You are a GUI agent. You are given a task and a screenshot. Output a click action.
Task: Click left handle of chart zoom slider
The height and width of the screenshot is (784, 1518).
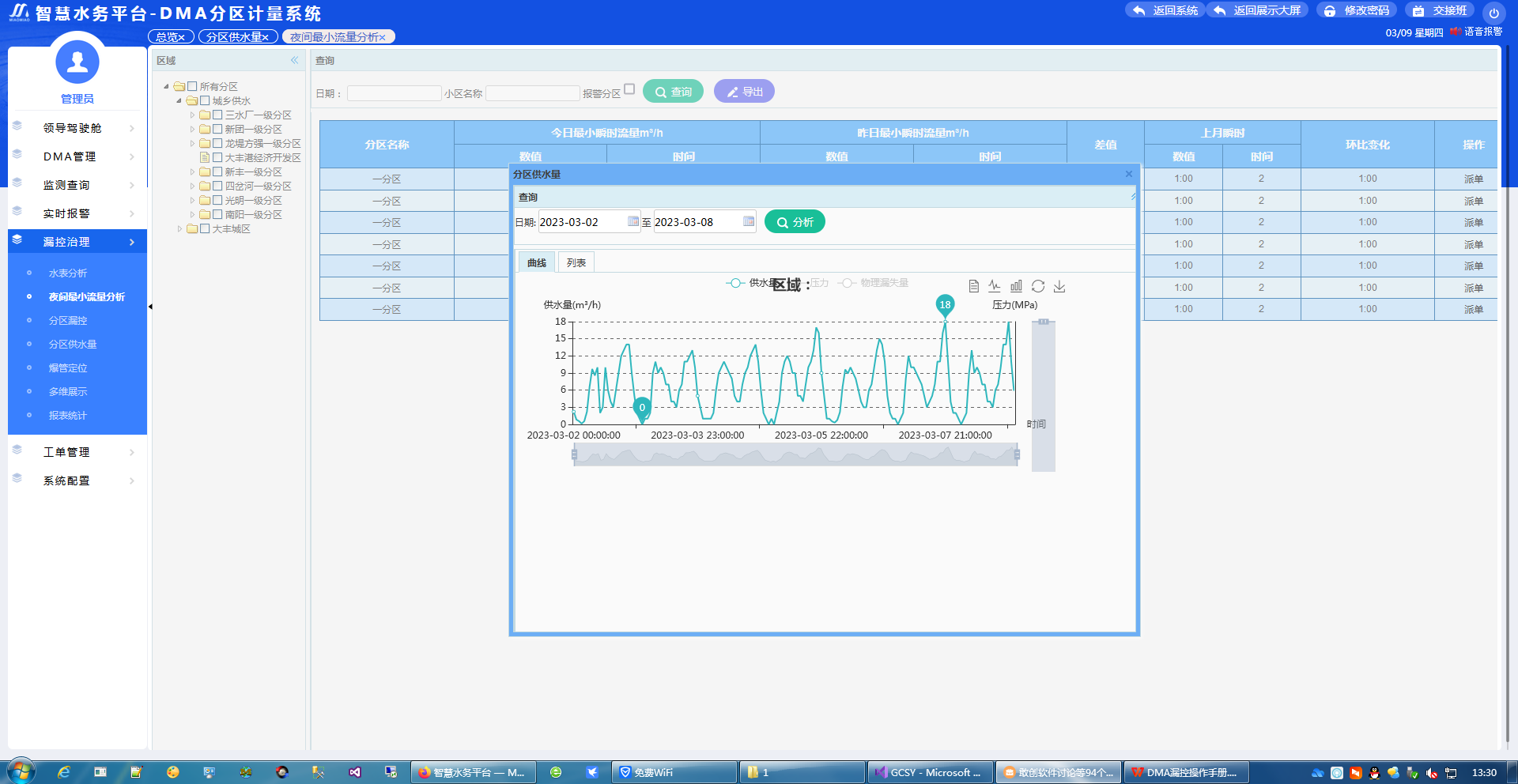(x=574, y=454)
